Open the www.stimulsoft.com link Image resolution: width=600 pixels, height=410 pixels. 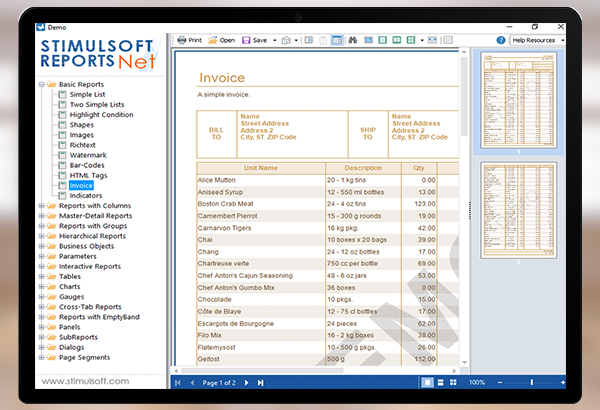tap(85, 381)
